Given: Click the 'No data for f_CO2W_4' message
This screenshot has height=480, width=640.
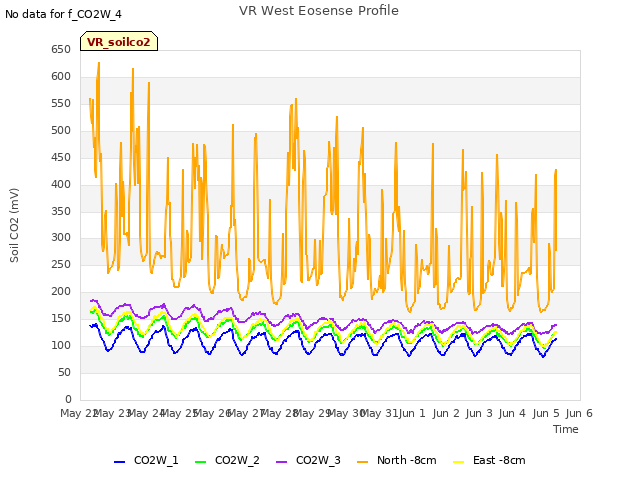Looking at the screenshot, I should click(63, 15).
